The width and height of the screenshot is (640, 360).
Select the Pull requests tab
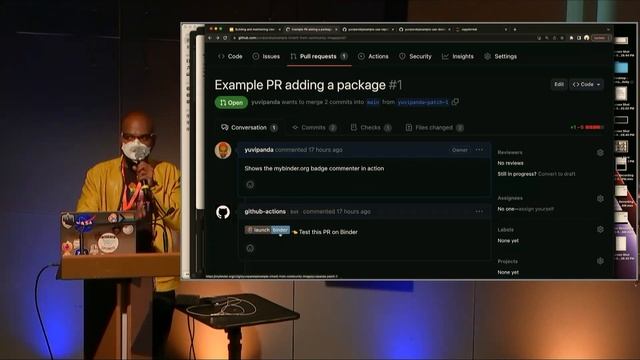pyautogui.click(x=319, y=56)
